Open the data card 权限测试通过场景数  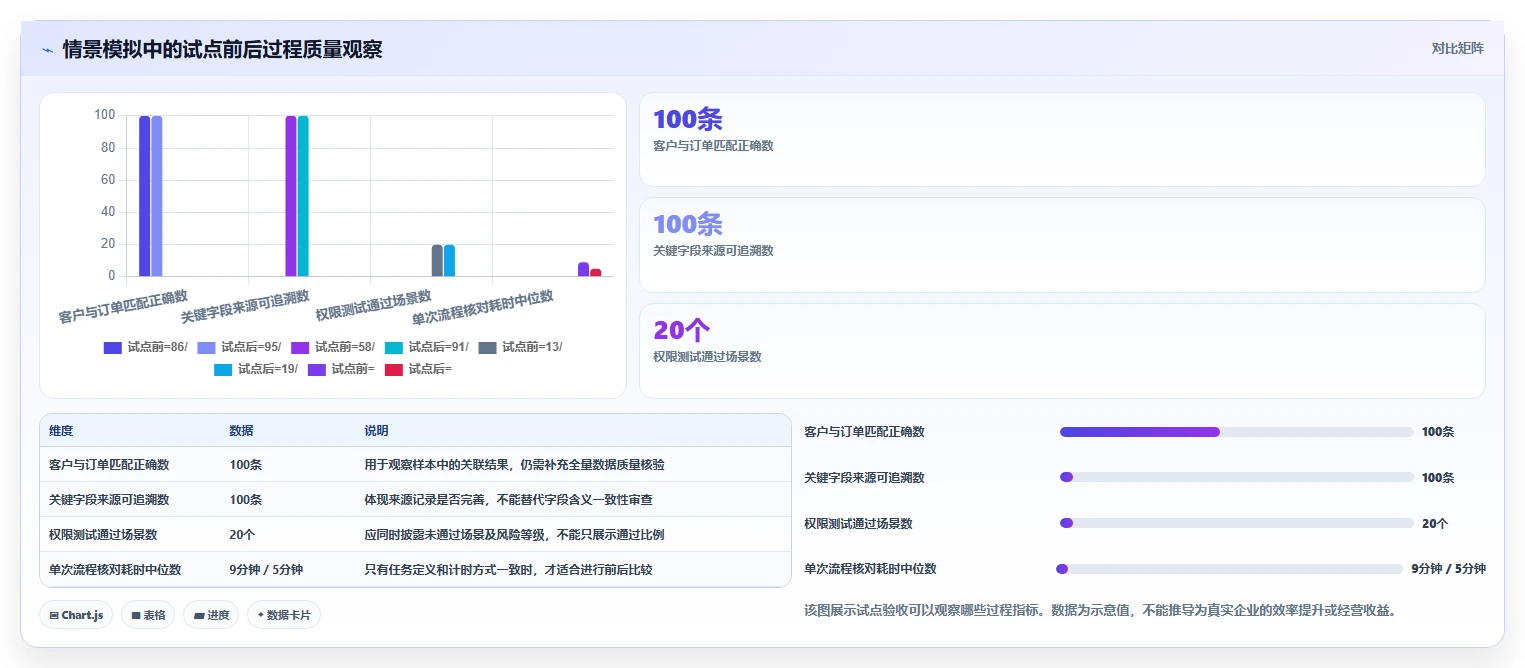point(1062,351)
